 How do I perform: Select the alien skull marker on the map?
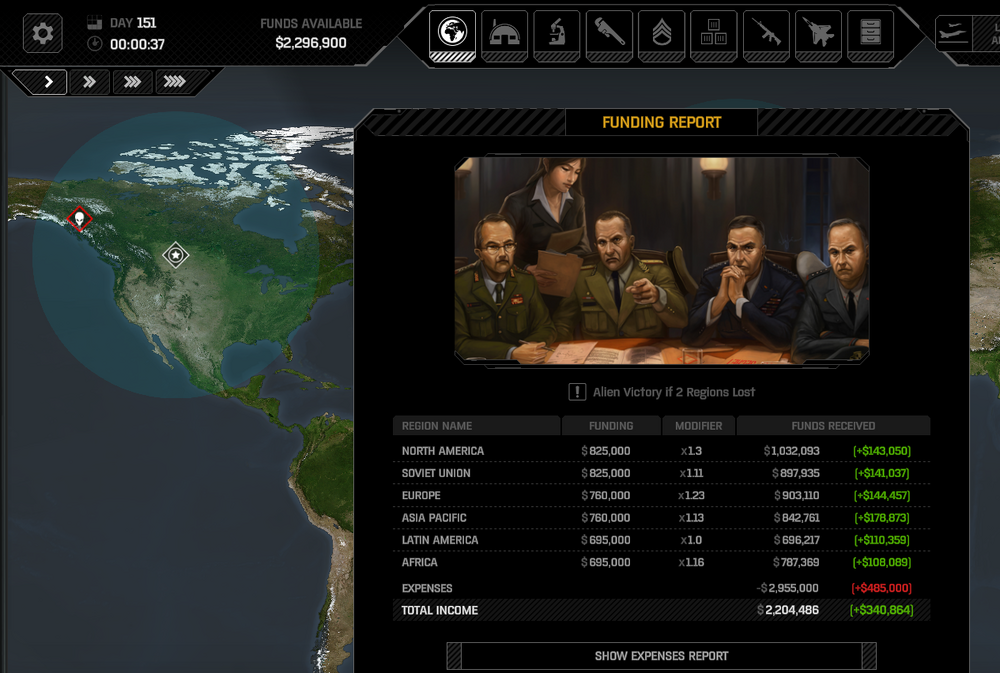pyautogui.click(x=80, y=219)
